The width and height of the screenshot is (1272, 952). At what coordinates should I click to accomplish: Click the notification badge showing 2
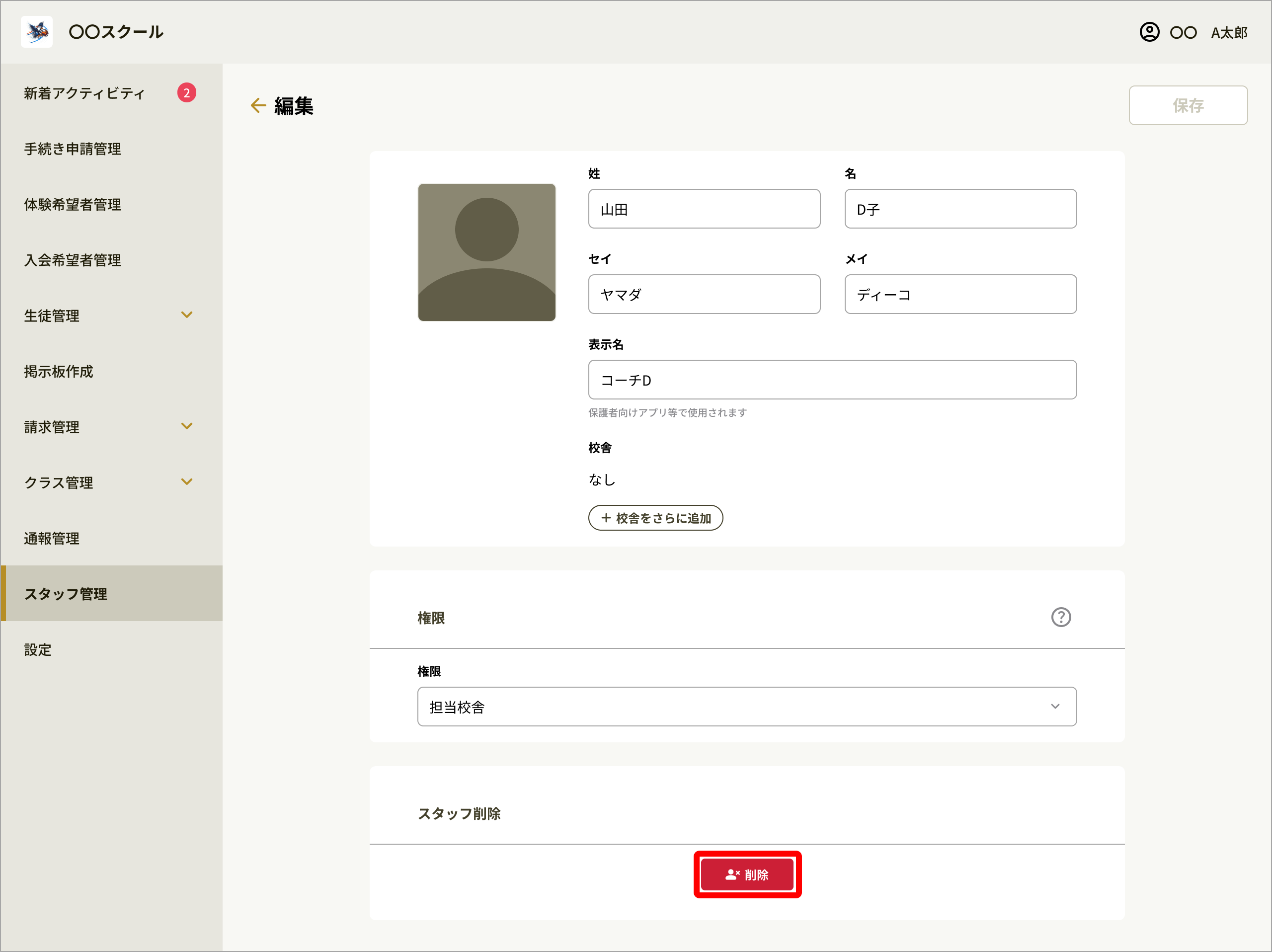186,92
